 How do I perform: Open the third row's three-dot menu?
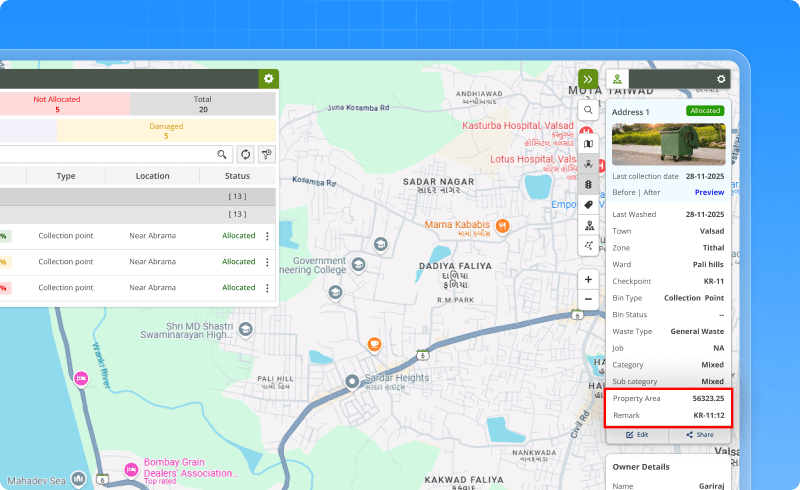pyautogui.click(x=267, y=288)
